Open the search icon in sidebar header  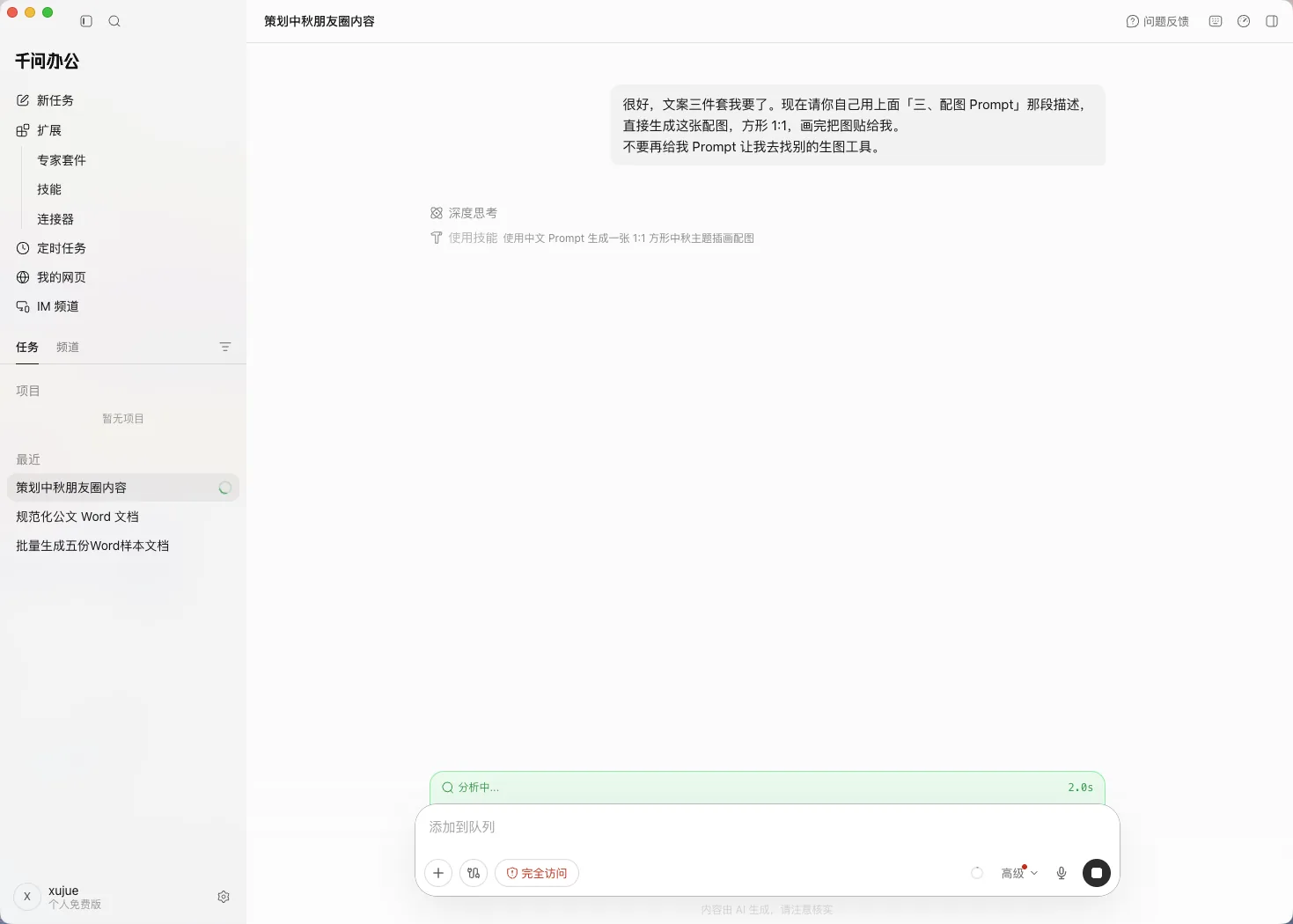(114, 21)
